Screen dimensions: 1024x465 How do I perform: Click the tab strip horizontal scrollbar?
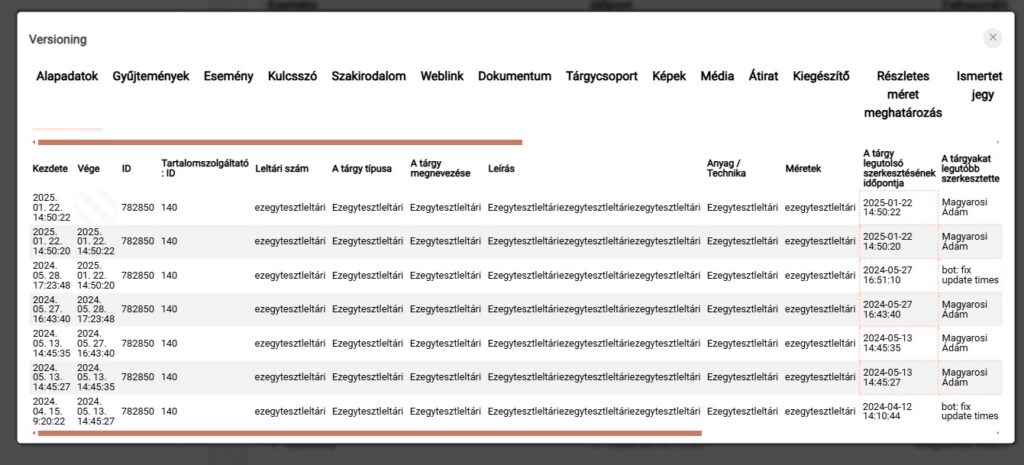tap(280, 142)
